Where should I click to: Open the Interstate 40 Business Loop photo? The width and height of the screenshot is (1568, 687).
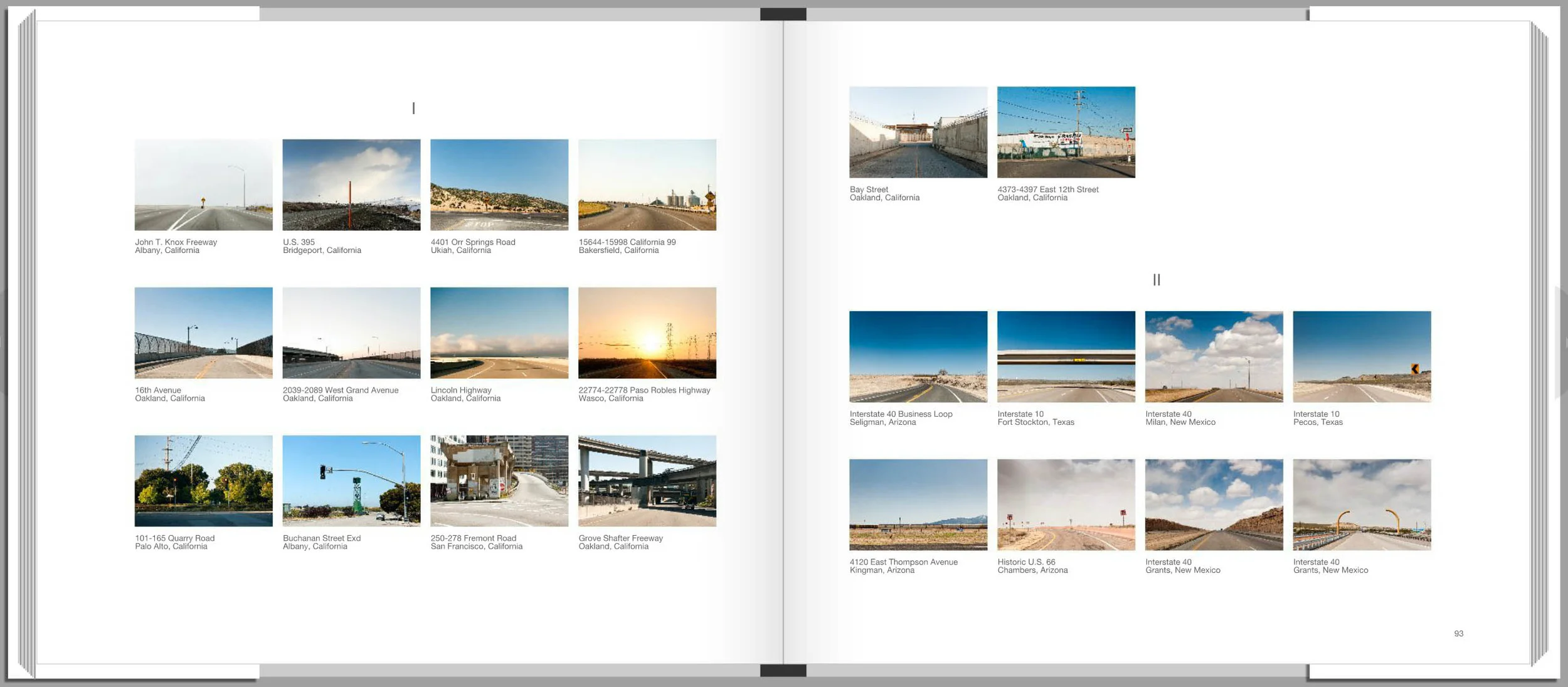918,356
